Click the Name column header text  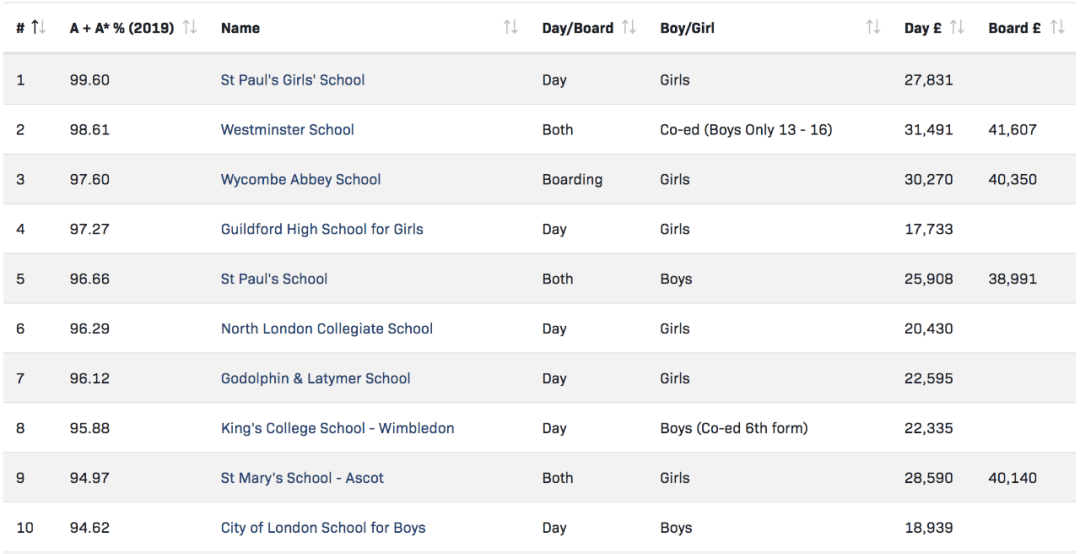240,28
